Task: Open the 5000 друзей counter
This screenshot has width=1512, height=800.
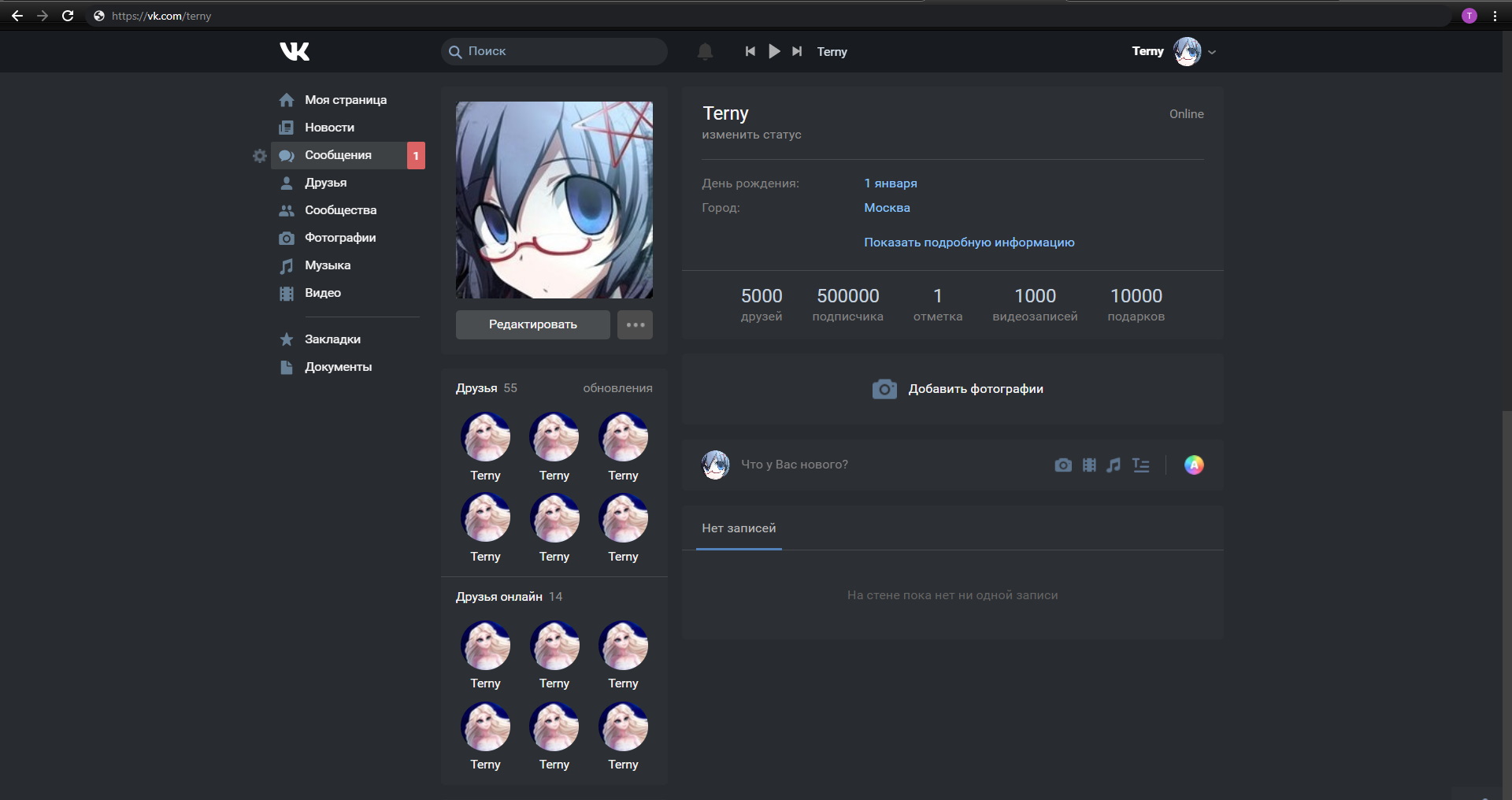Action: (762, 305)
